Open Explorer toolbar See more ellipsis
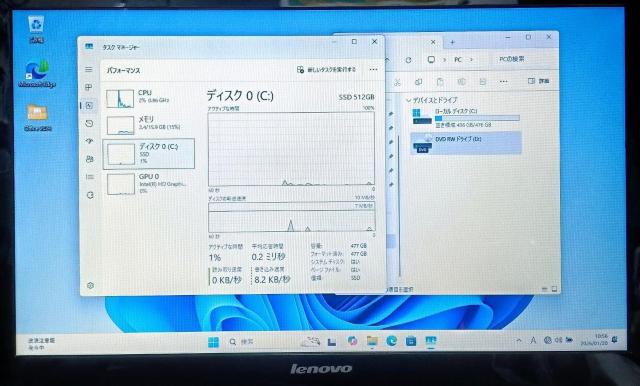640x386 pixels. point(504,82)
